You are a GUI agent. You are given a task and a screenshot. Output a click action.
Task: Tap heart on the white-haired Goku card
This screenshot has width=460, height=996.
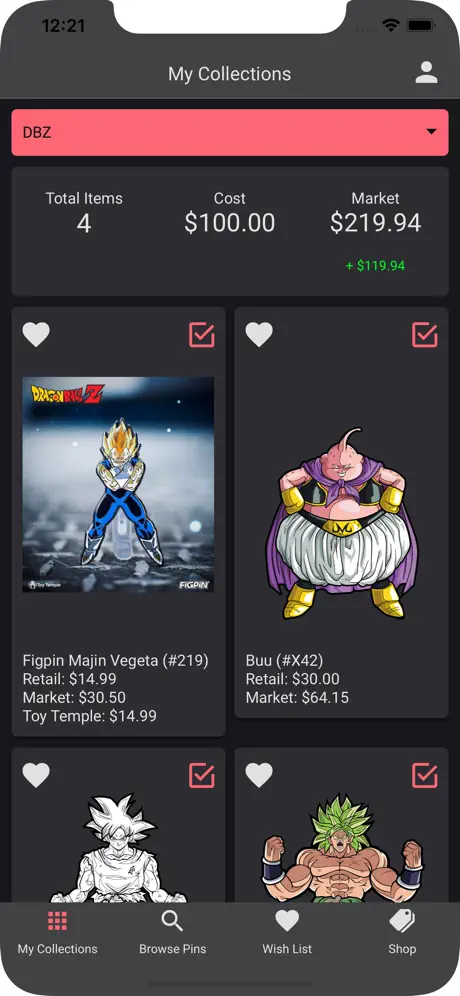click(x=36, y=775)
